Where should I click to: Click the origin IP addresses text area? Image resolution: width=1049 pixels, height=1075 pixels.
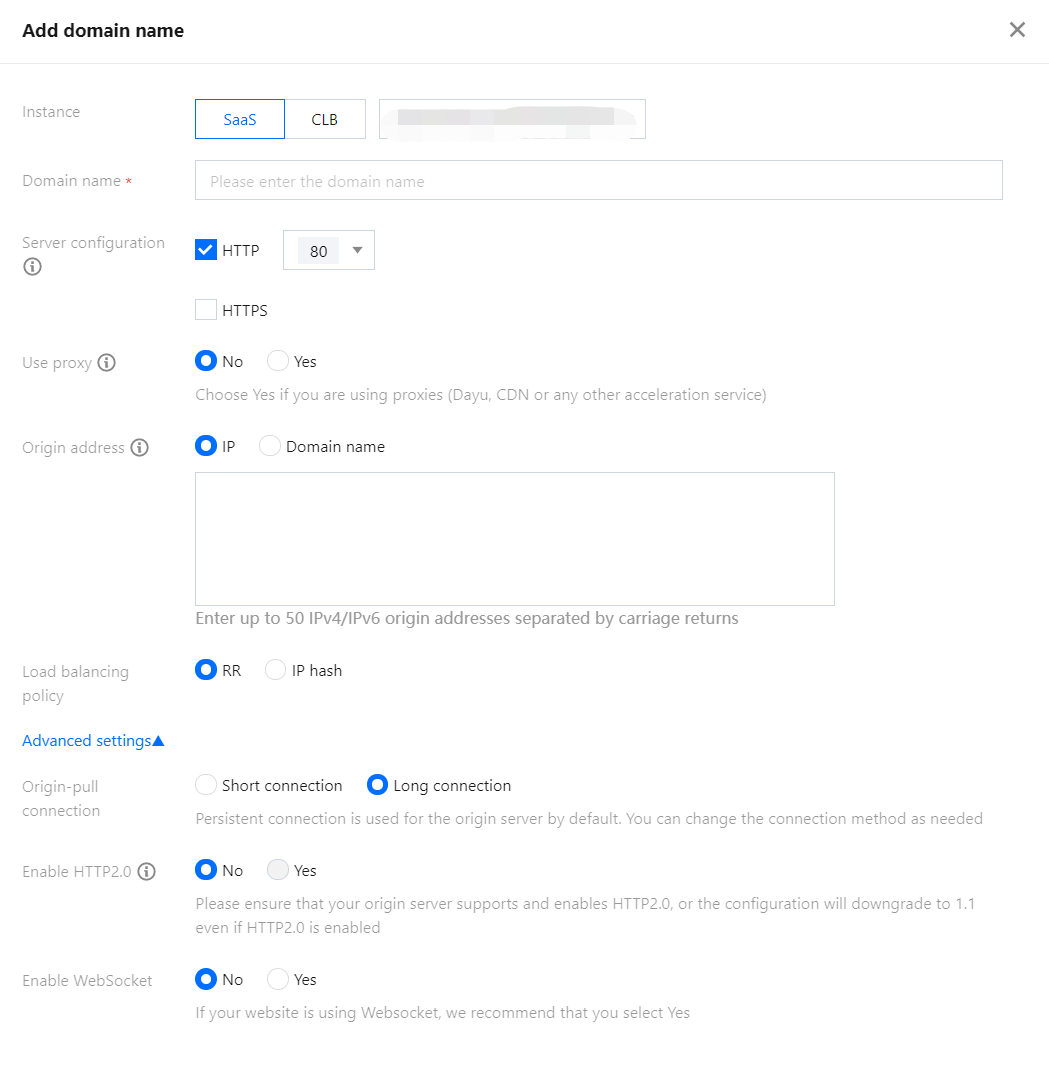pos(514,538)
